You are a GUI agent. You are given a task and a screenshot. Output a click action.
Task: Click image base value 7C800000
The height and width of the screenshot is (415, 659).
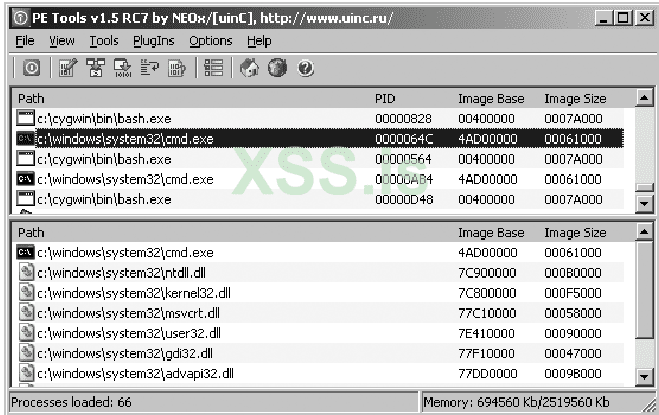coord(487,293)
